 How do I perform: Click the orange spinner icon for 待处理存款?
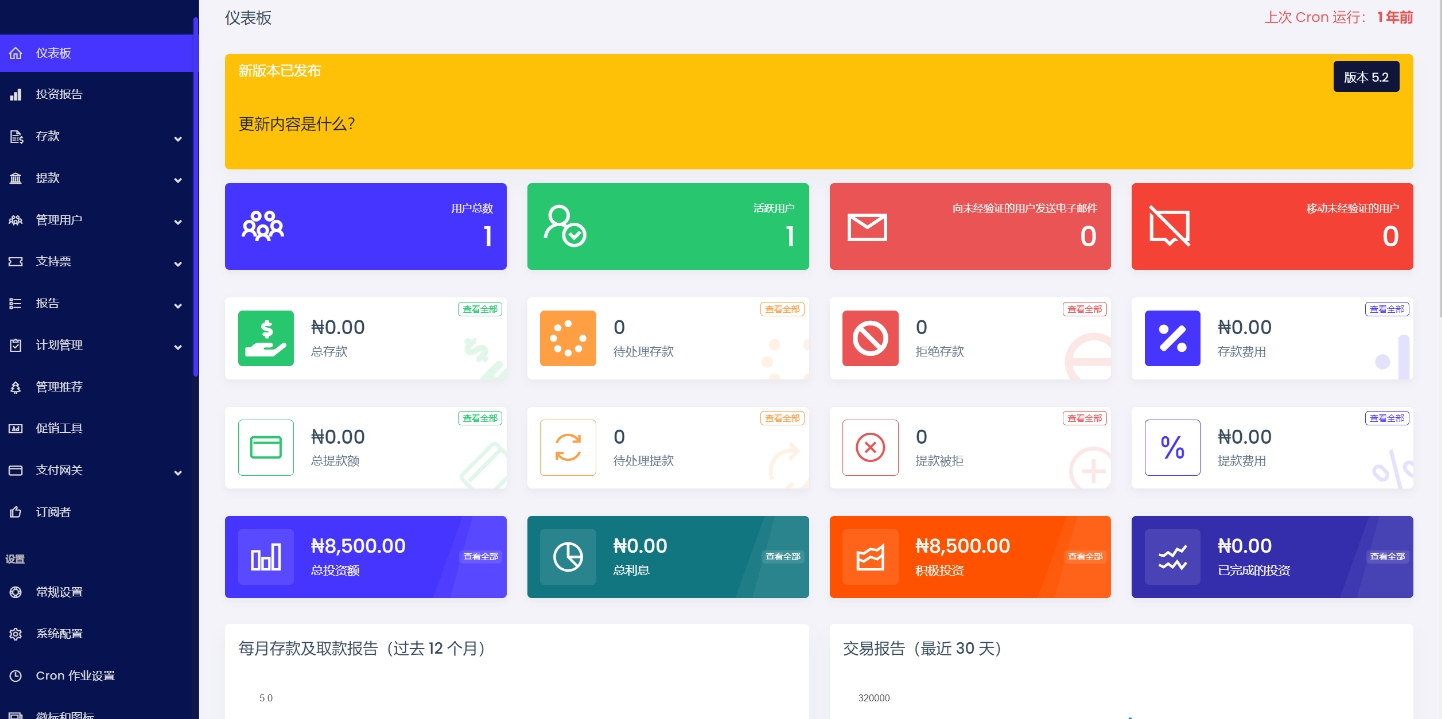[x=568, y=338]
